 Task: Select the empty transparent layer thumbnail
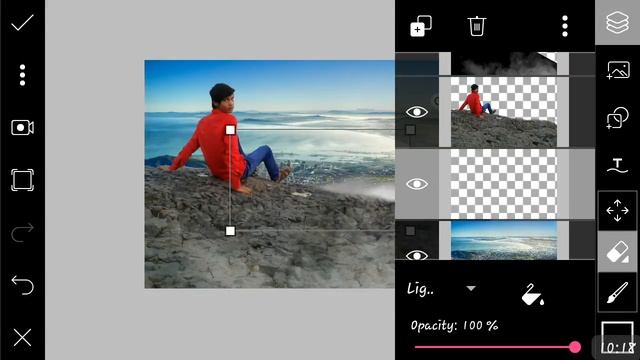tap(504, 184)
